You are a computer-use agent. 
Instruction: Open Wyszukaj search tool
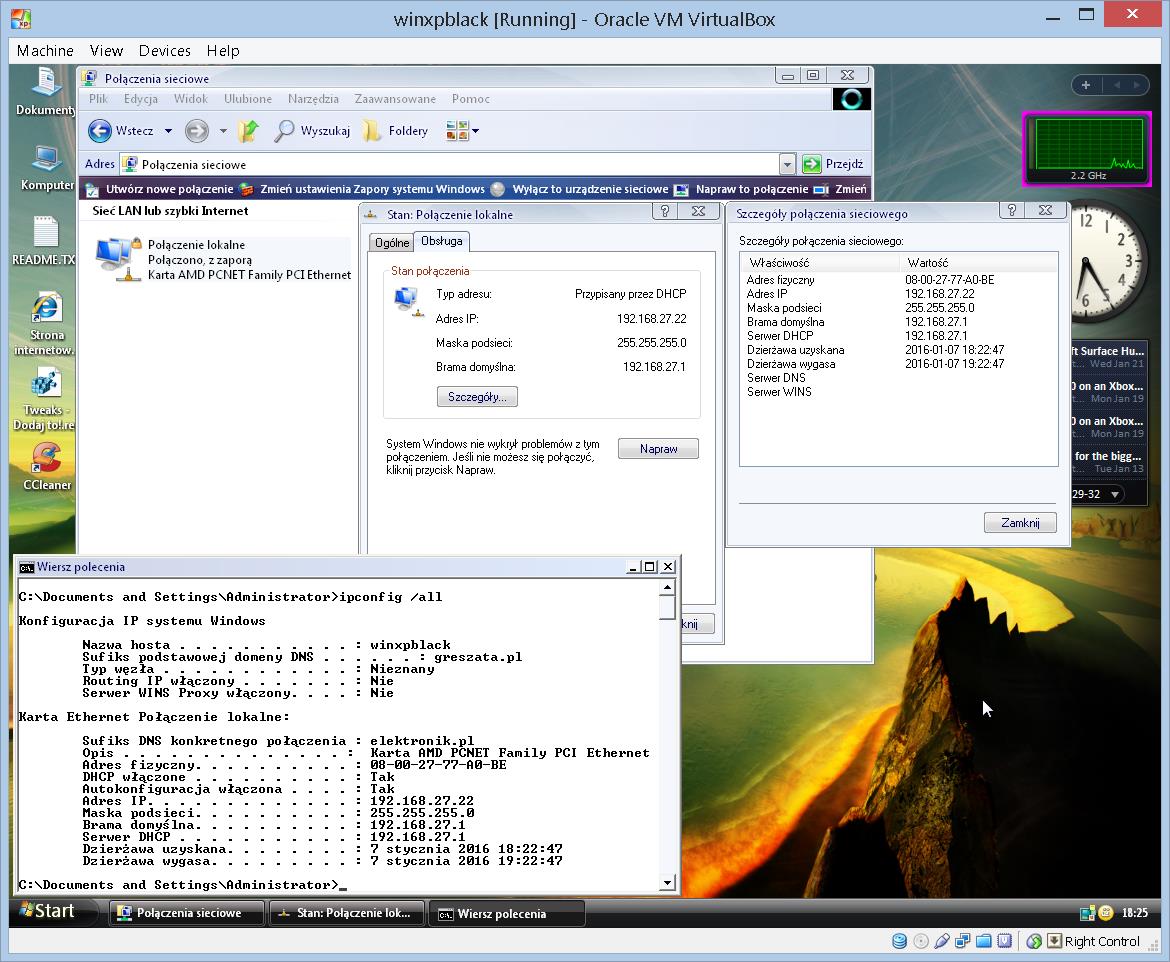point(312,131)
